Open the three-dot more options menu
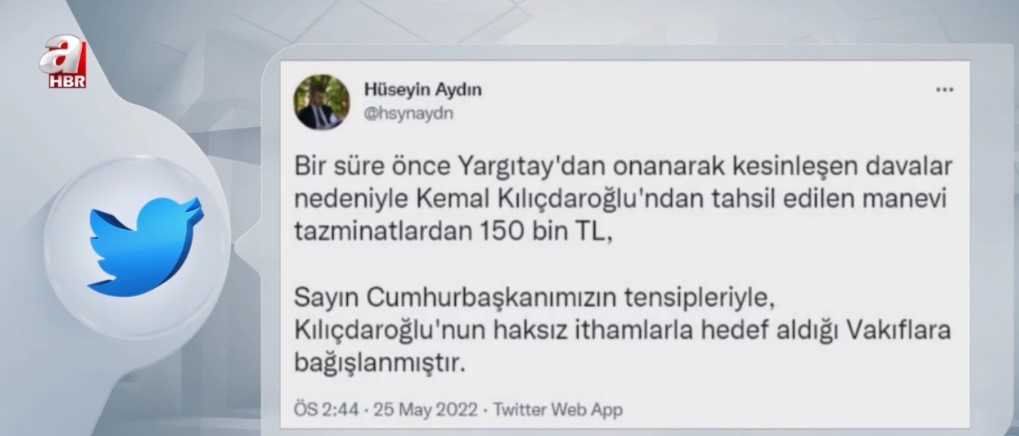 click(944, 90)
